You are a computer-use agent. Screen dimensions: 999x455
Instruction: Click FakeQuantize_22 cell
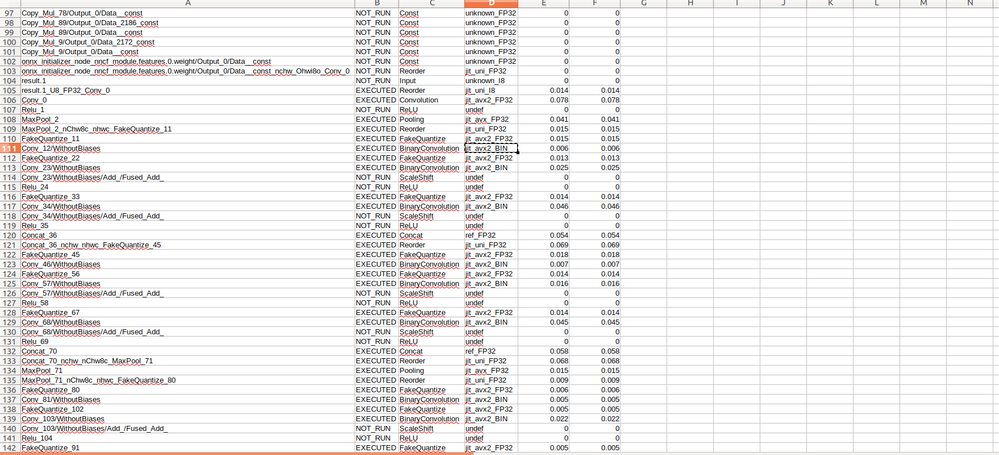(x=187, y=158)
